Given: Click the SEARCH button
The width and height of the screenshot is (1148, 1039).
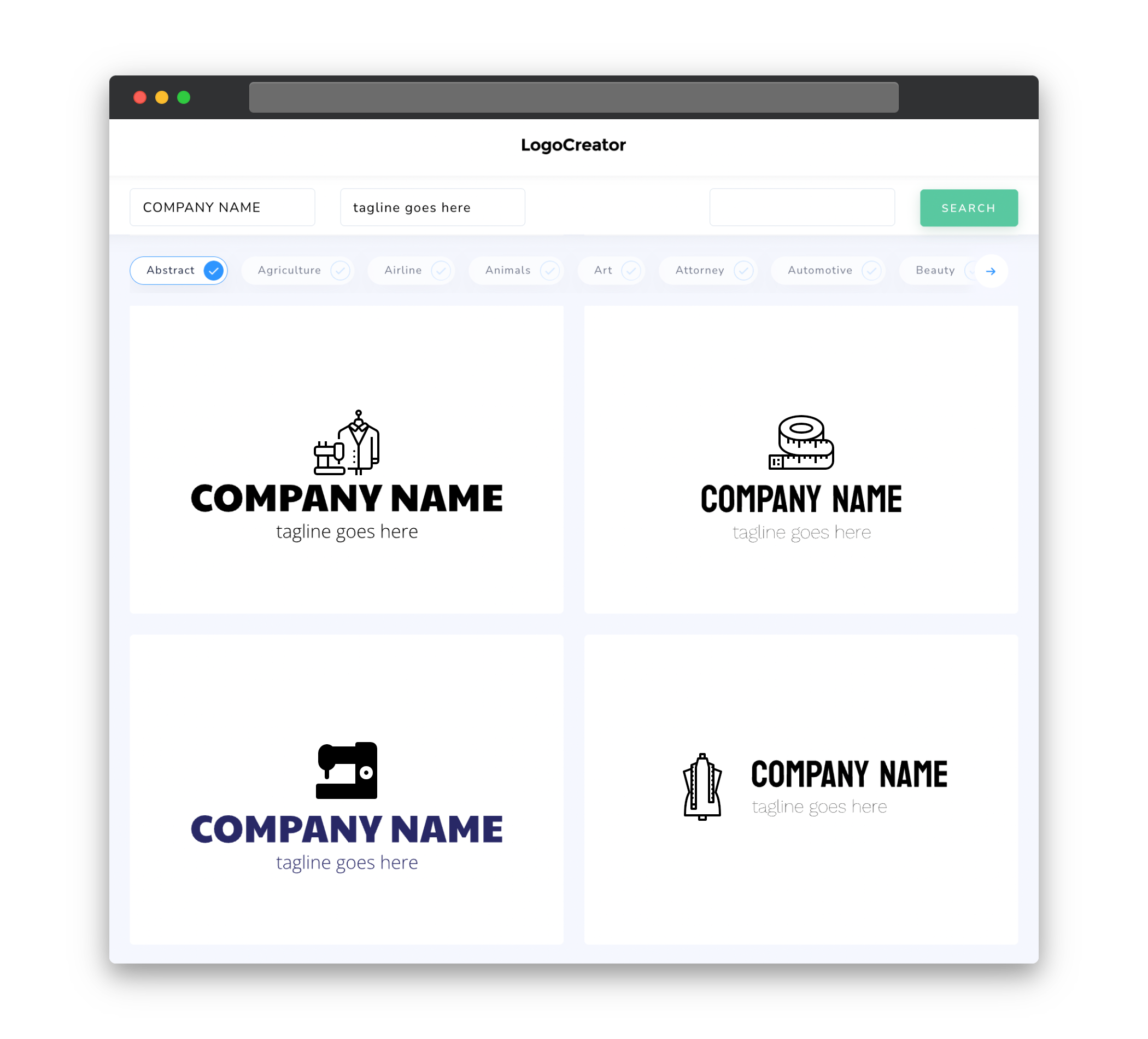Looking at the screenshot, I should (968, 207).
